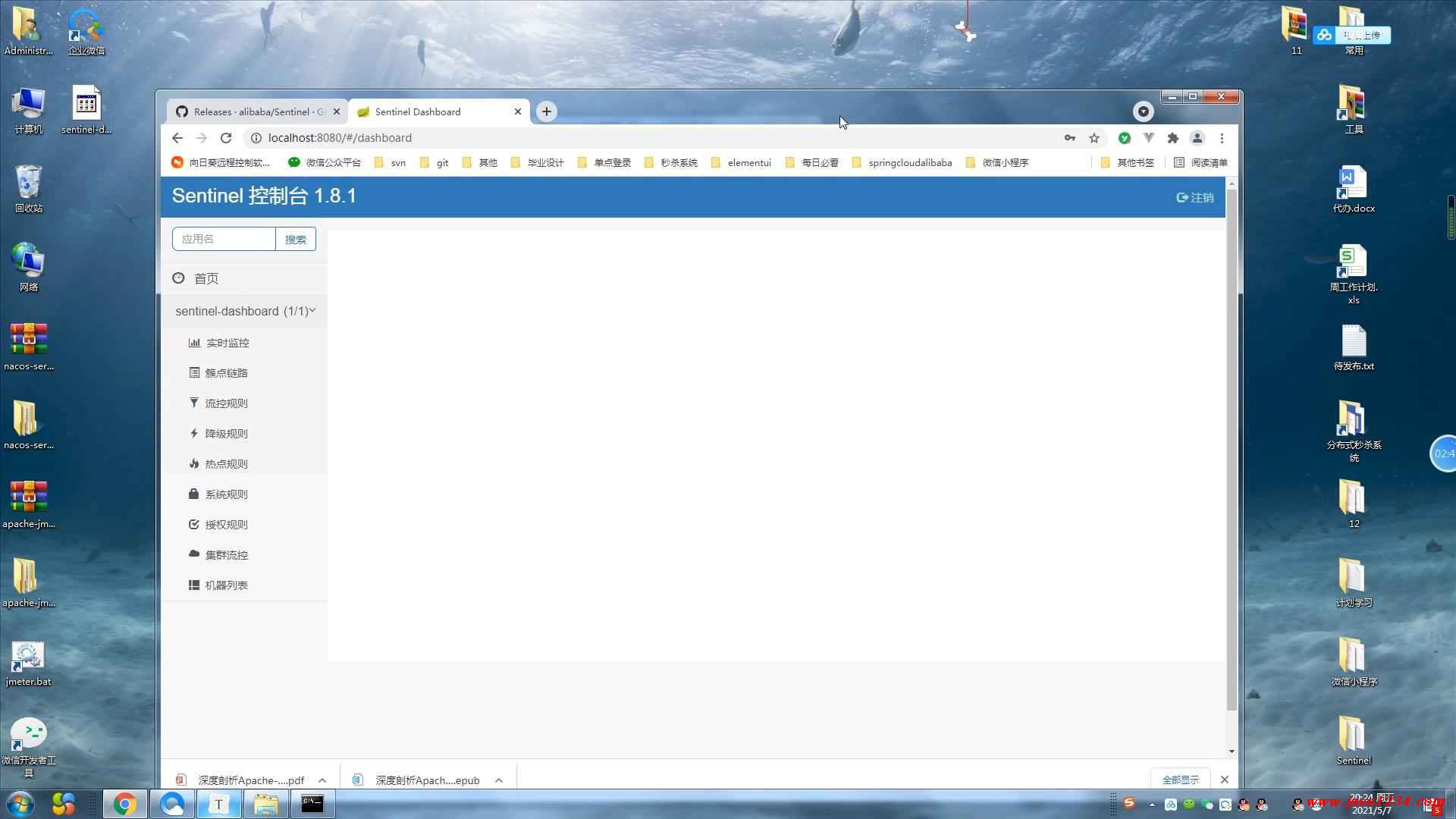Click the address bar URL
The height and width of the screenshot is (819, 1456).
click(340, 138)
